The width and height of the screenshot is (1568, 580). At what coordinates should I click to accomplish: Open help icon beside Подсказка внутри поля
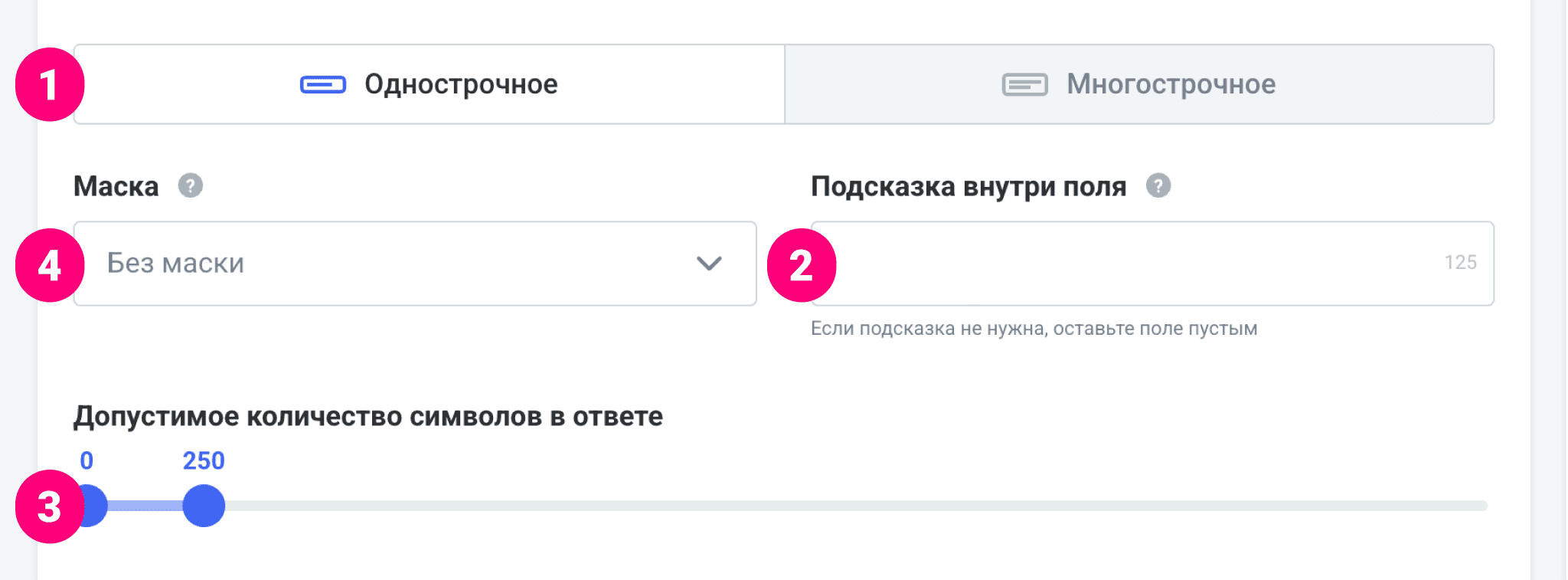1158,185
